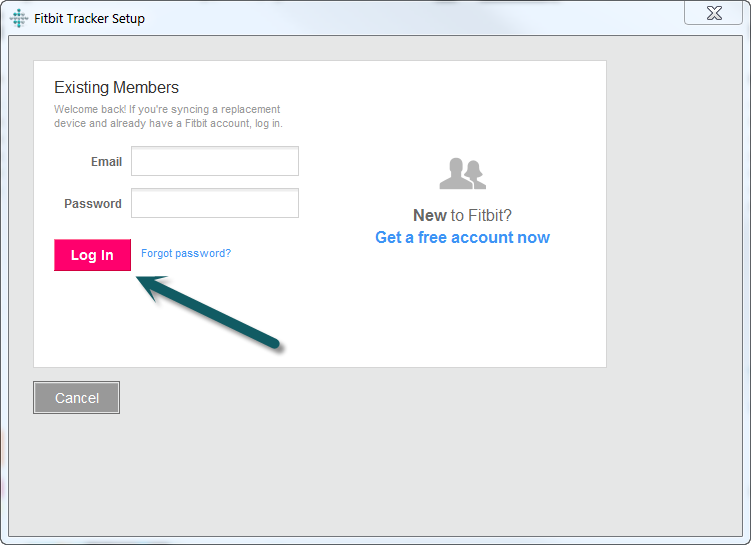Follow the Get a free account now link
The height and width of the screenshot is (545, 751).
[x=462, y=238]
